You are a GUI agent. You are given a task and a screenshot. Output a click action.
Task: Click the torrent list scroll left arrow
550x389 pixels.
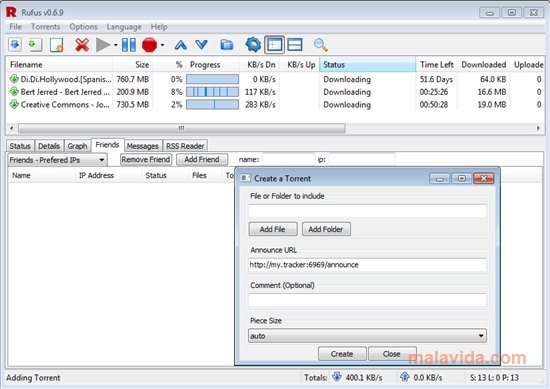12,128
